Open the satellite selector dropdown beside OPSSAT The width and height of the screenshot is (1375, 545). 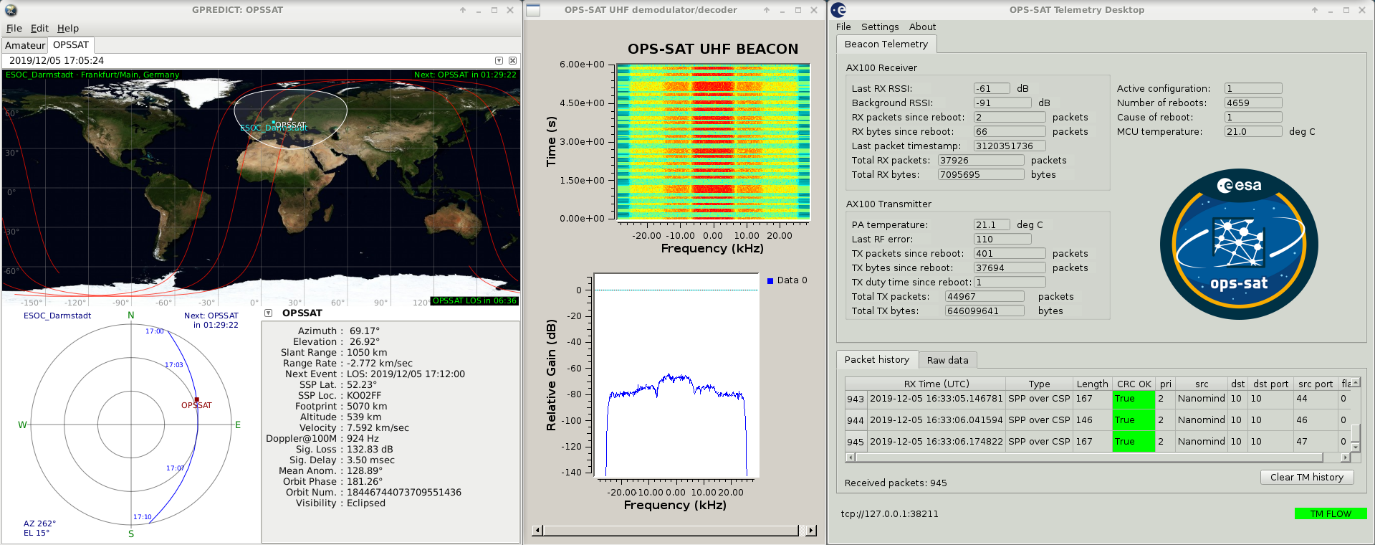pyautogui.click(x=269, y=313)
